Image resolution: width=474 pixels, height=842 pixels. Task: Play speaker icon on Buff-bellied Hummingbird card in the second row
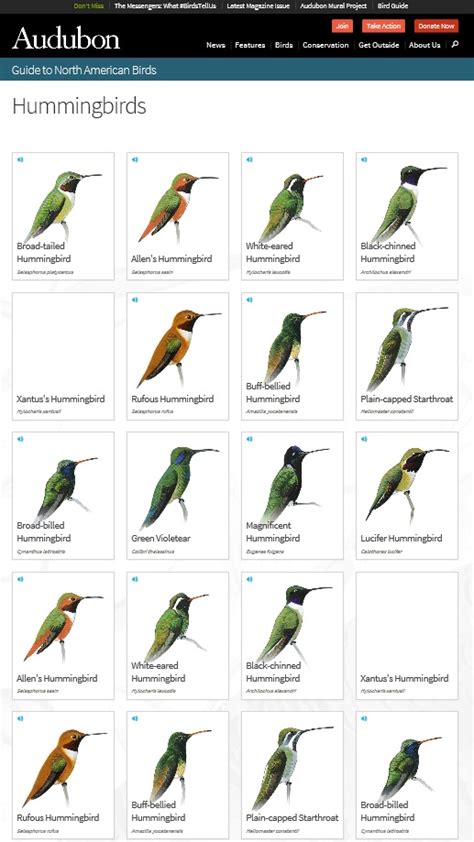tap(250, 299)
